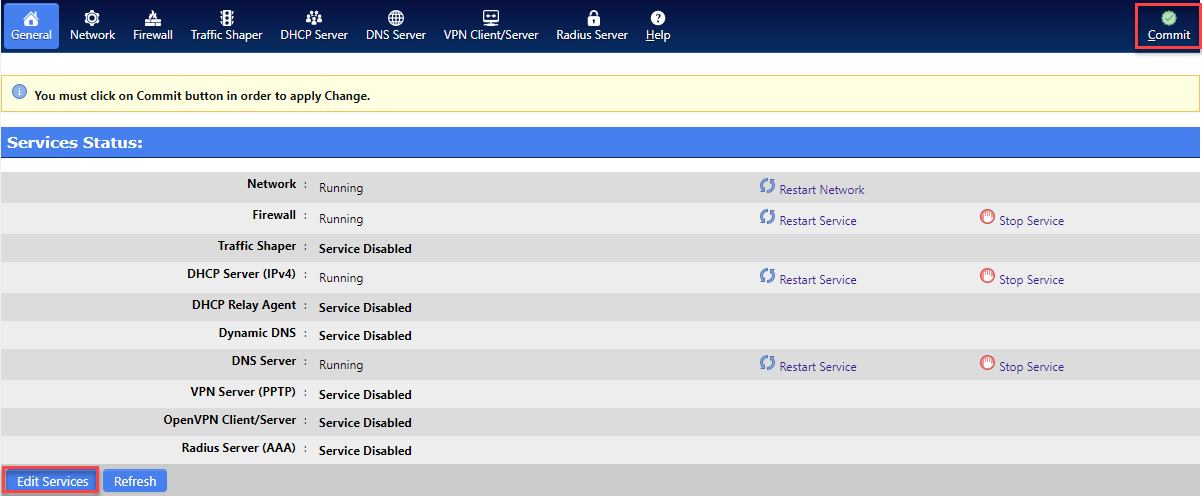The image size is (1202, 496).
Task: Open the Firewall icon in navbar
Action: point(153,18)
